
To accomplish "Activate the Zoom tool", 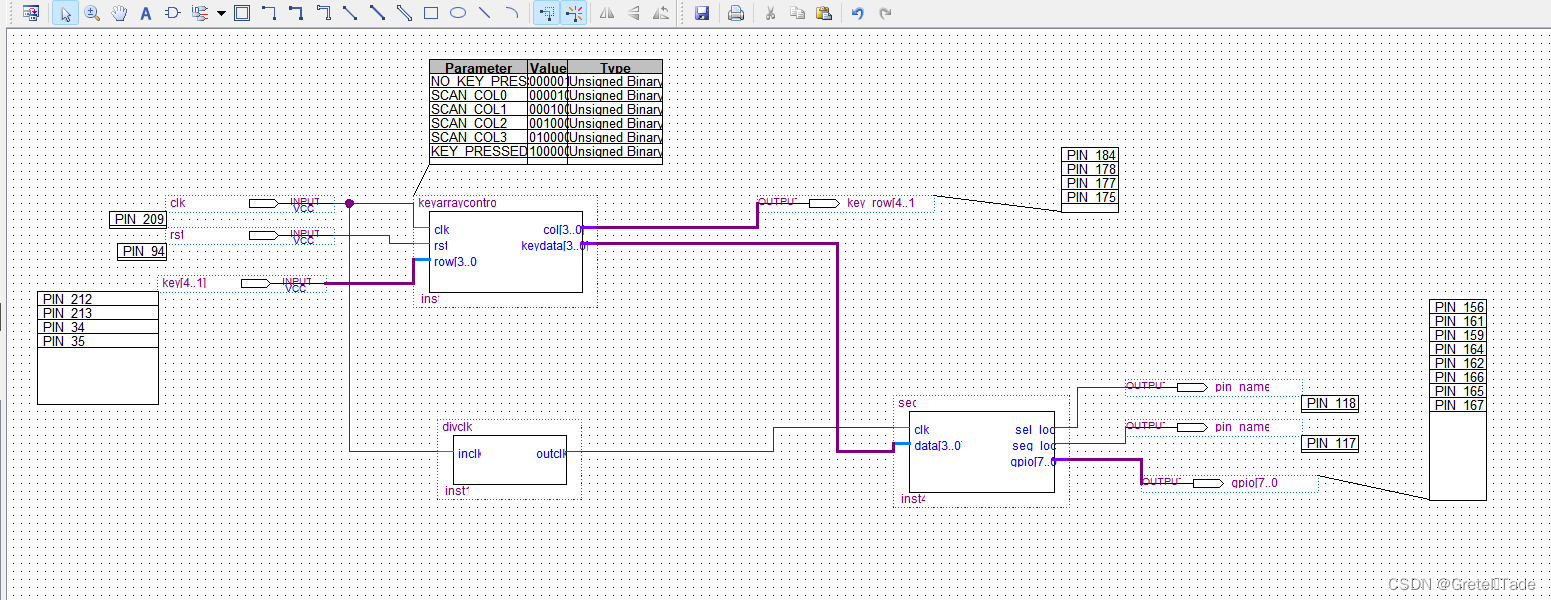I will [x=92, y=13].
